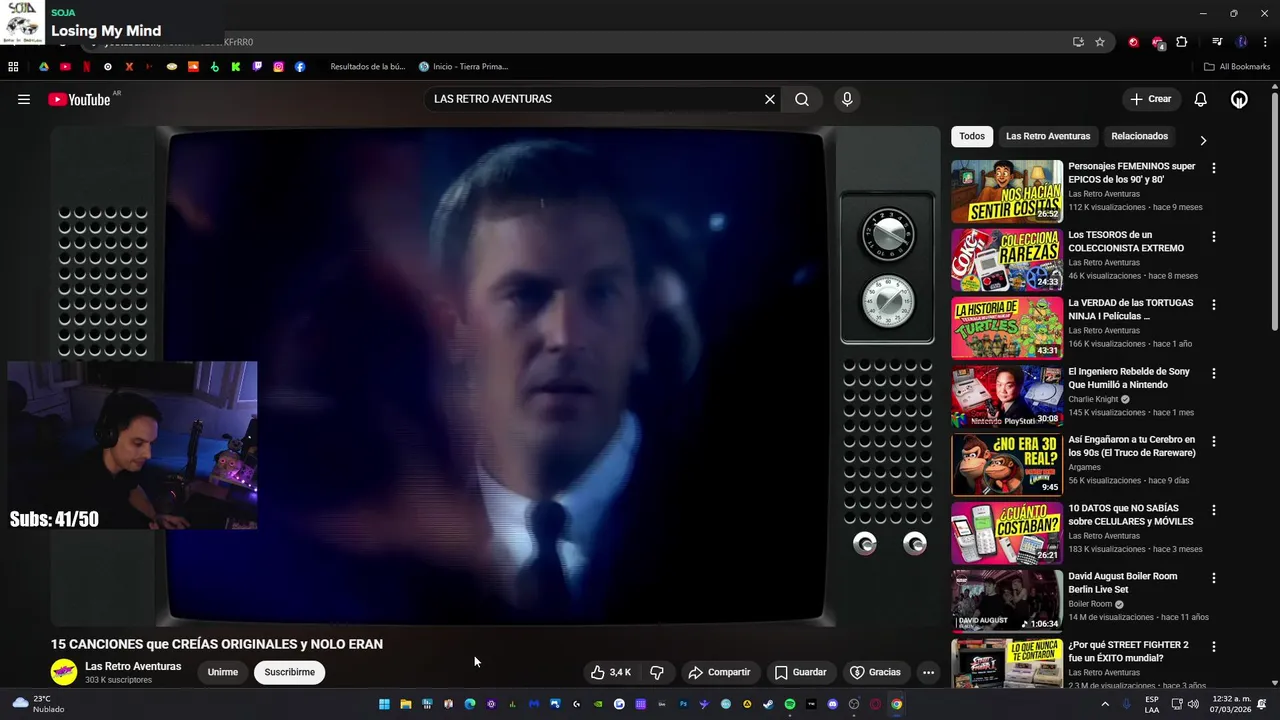Open options for David August Boiler Room video

point(1214,578)
